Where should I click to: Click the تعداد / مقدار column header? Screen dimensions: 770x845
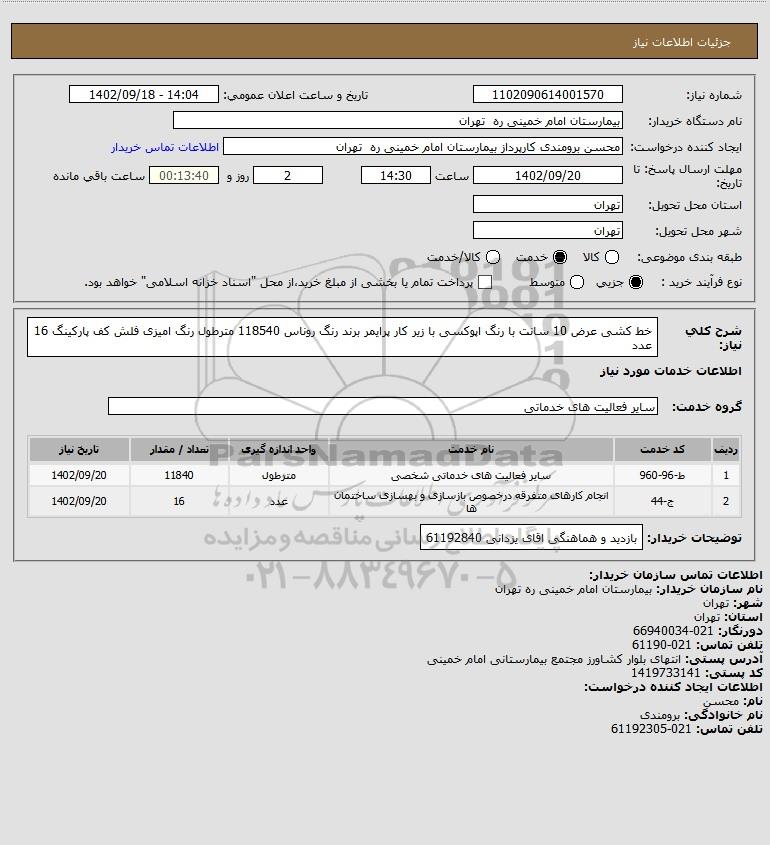(179, 449)
